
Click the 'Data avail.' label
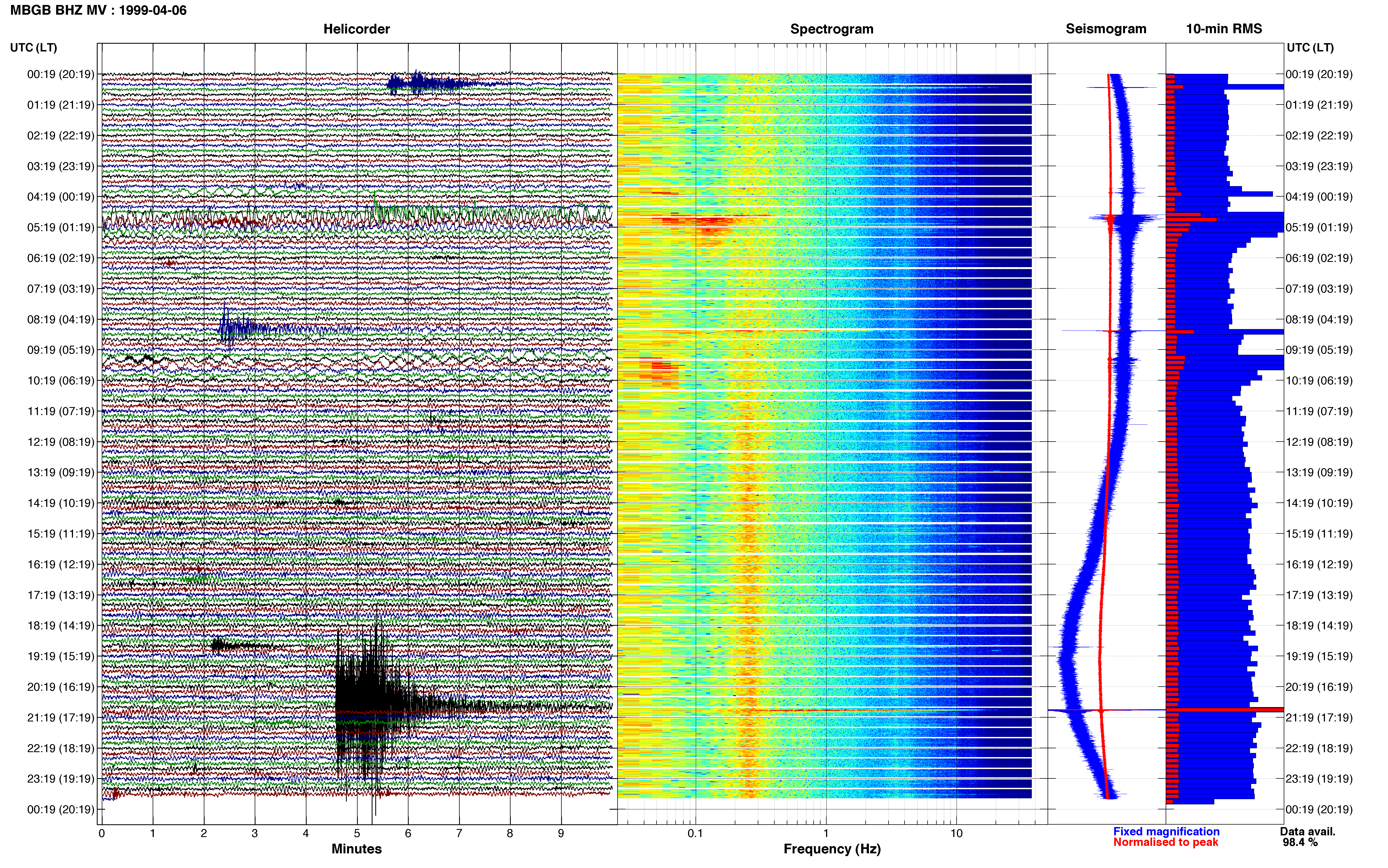click(x=1308, y=832)
